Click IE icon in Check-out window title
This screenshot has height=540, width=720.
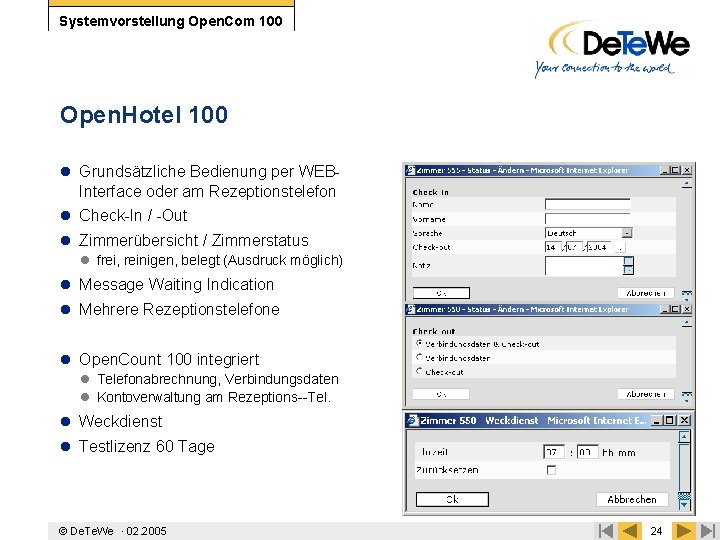point(410,309)
